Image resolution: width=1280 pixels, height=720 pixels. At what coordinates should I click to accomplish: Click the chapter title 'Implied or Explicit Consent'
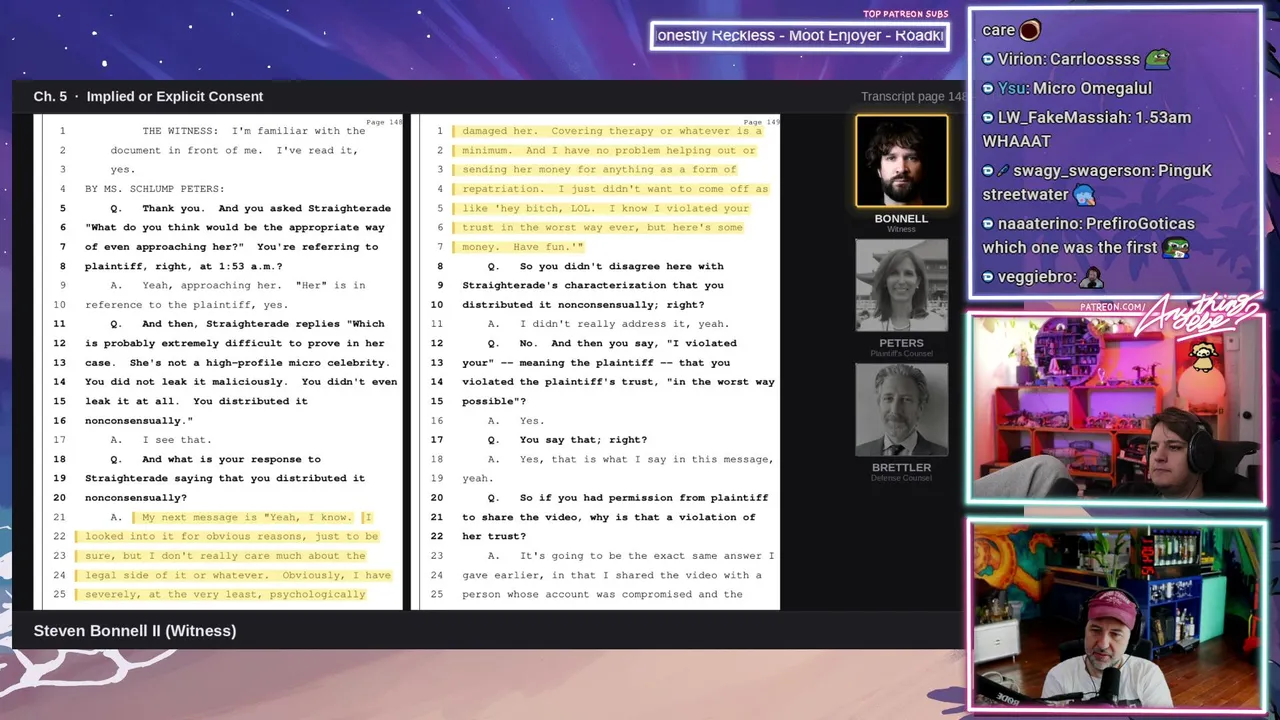(x=175, y=96)
